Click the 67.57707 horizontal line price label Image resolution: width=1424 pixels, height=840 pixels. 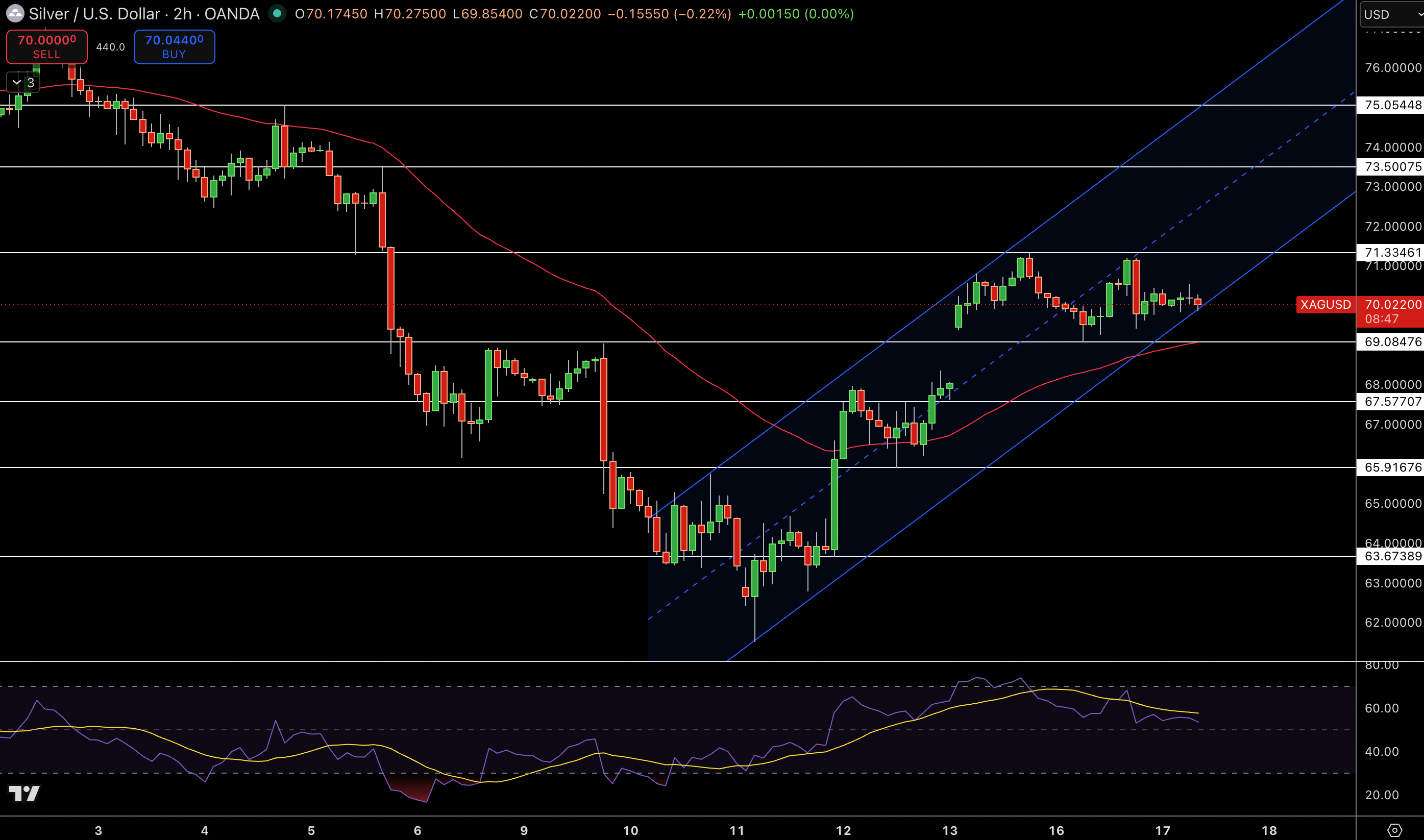(x=1390, y=402)
